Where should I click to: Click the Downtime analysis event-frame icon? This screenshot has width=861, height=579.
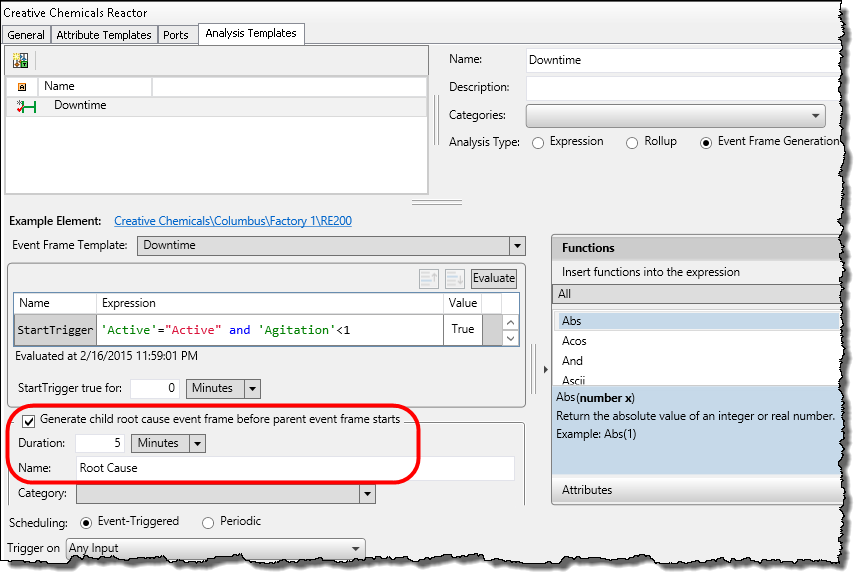coord(24,105)
